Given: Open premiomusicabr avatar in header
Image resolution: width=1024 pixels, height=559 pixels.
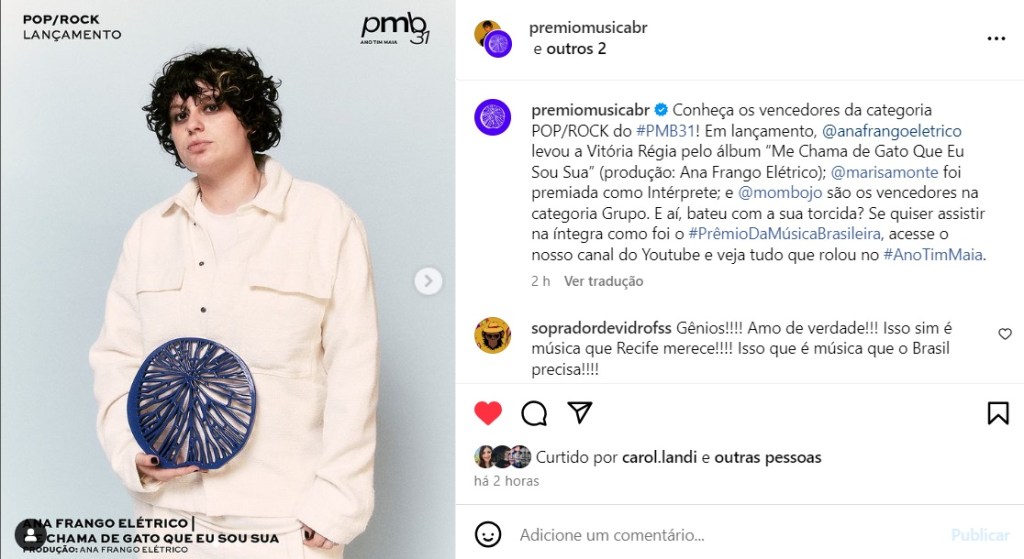Looking at the screenshot, I should click(494, 39).
